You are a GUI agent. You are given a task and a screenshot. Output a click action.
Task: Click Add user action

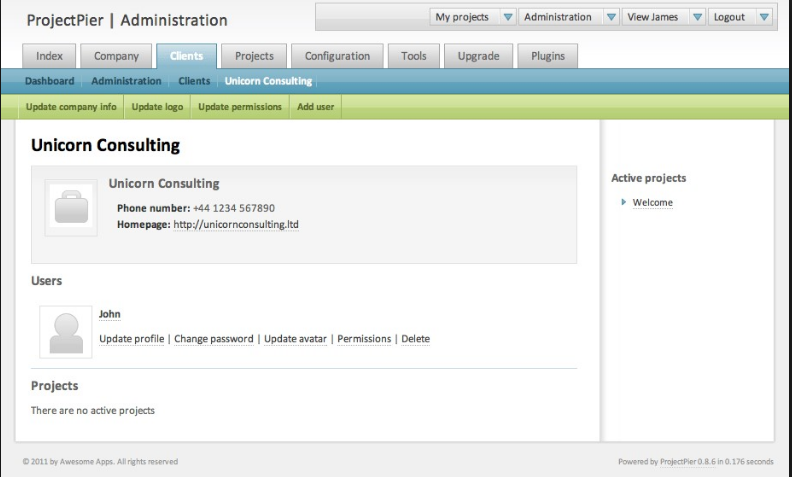[316, 107]
